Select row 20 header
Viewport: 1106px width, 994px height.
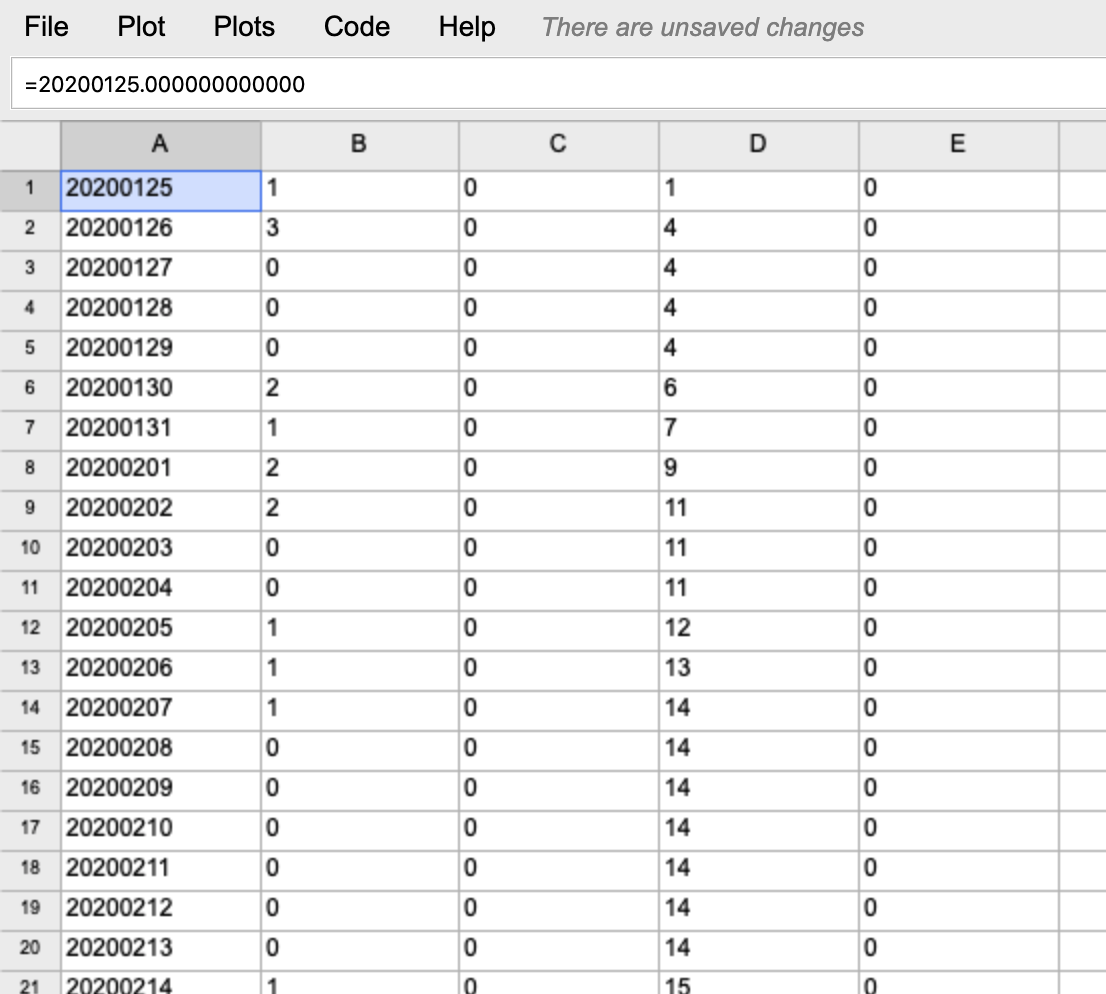click(x=30, y=950)
